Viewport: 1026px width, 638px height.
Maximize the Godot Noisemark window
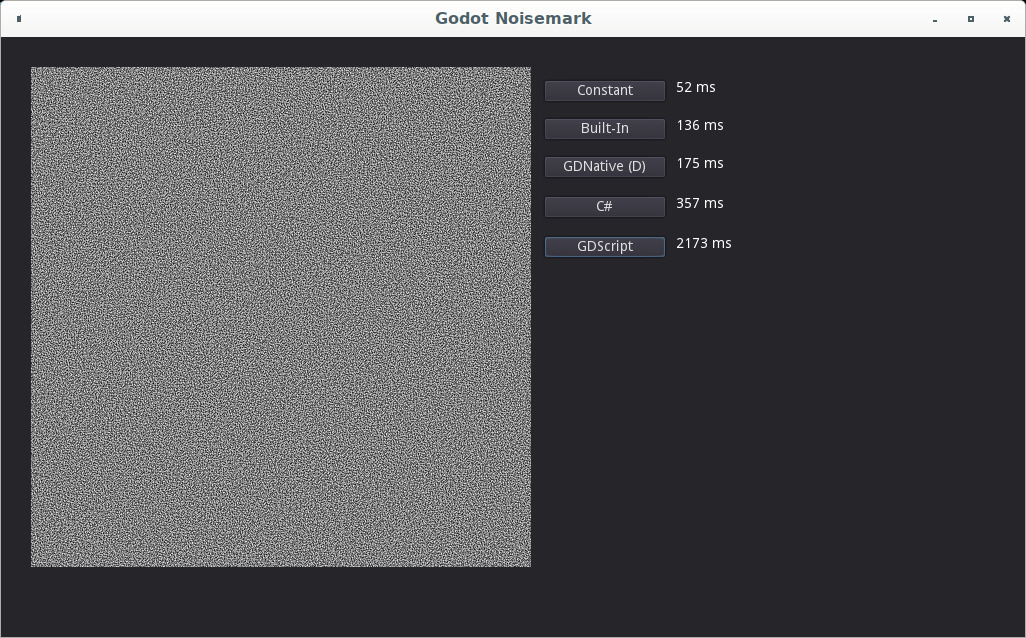pos(970,19)
